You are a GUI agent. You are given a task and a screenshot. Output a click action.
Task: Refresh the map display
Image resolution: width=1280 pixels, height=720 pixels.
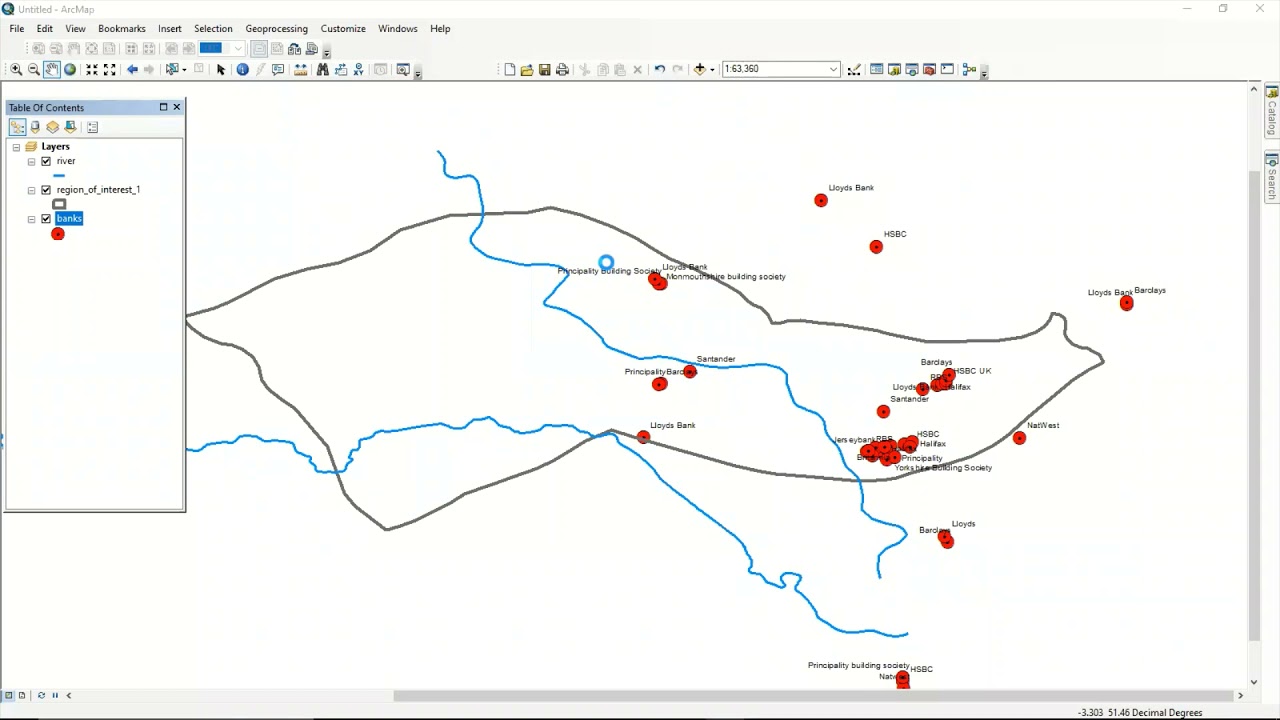(x=41, y=695)
